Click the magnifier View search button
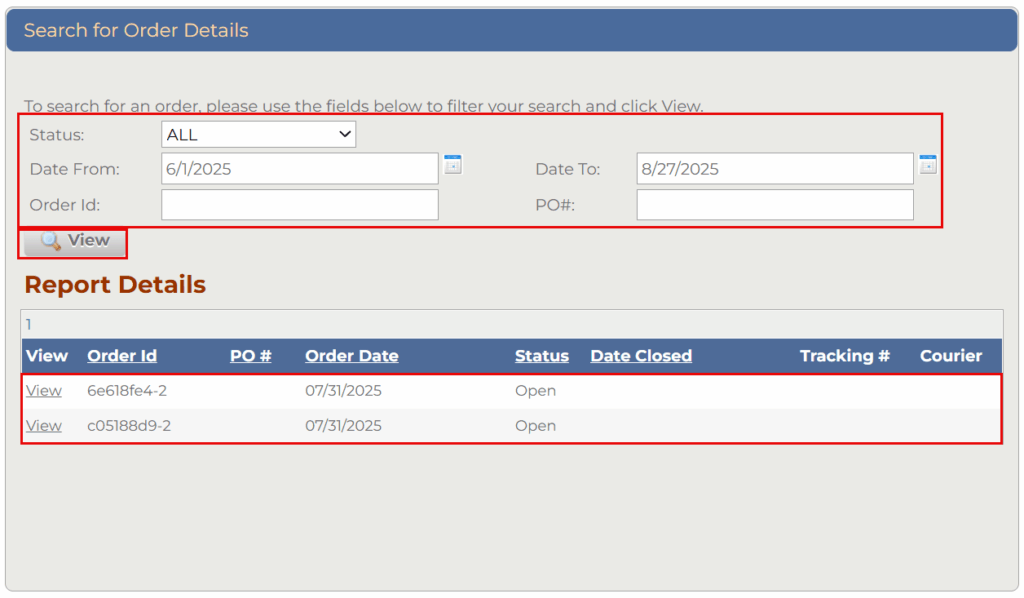Screen dimensions: 1024x598 point(75,241)
